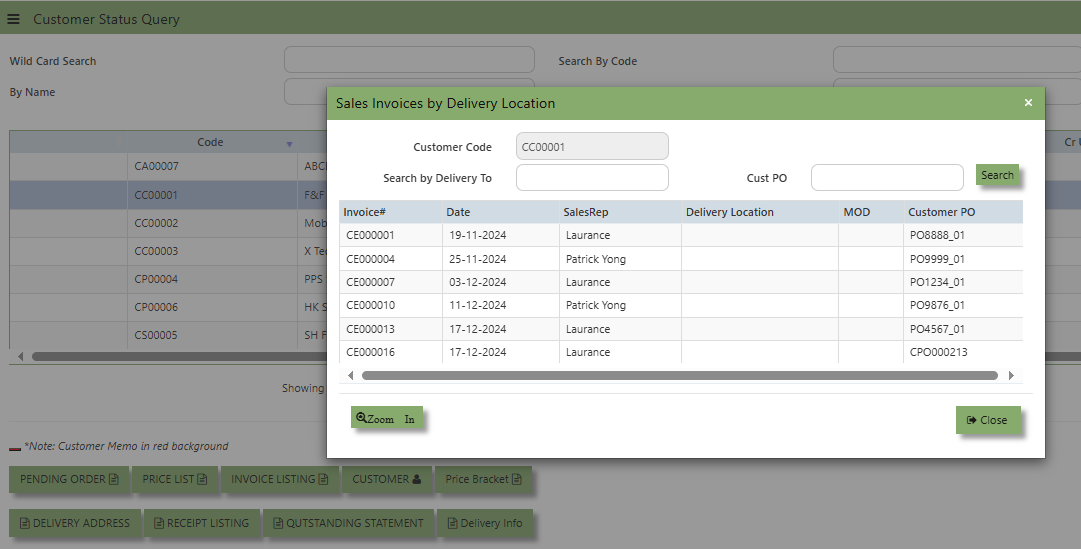Click the SalesRep column header
Screen dimensions: 1081x549
click(x=620, y=212)
